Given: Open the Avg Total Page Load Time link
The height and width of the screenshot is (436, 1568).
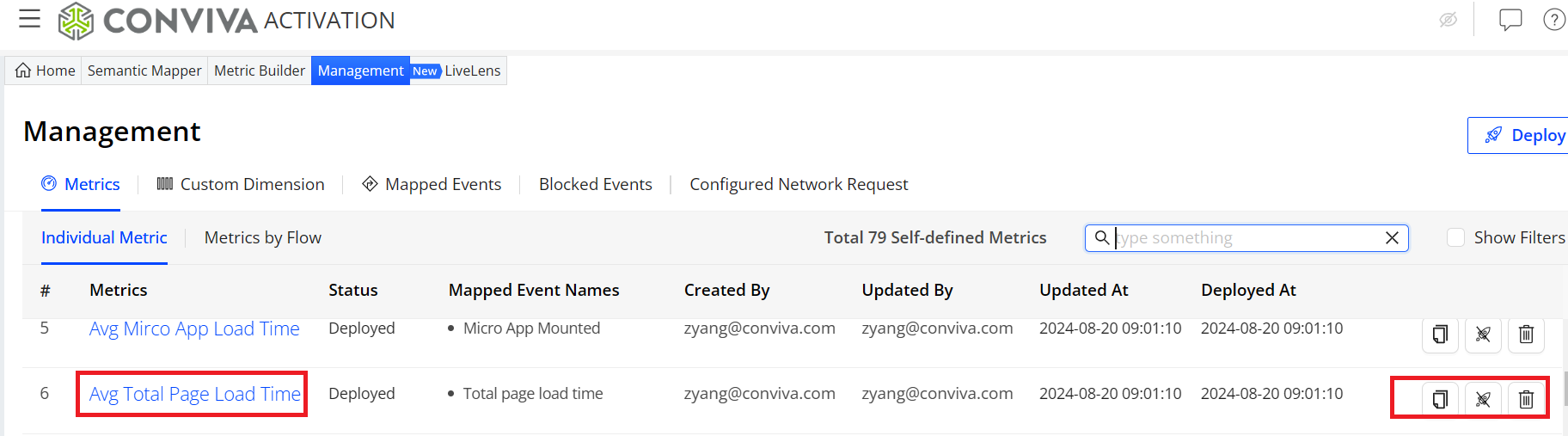Looking at the screenshot, I should (195, 394).
